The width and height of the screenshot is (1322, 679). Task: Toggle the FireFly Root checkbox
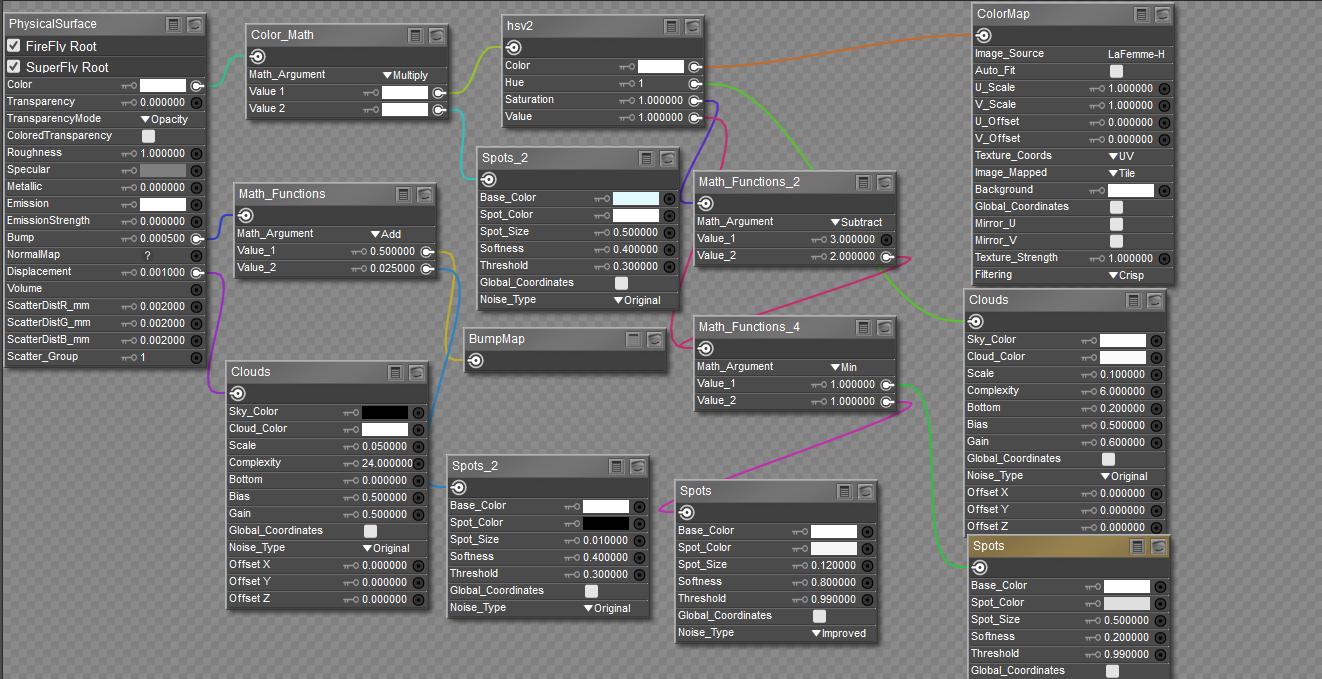point(14,46)
